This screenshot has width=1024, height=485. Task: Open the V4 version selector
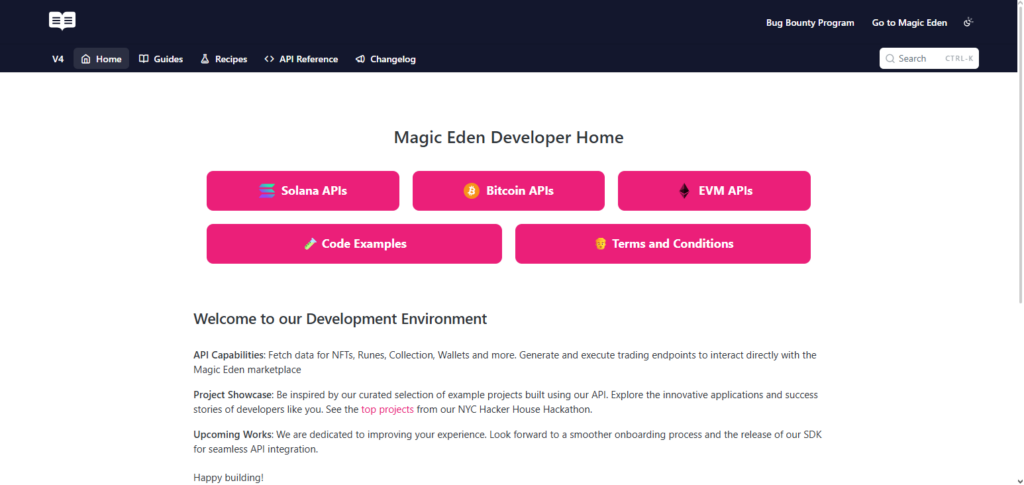coord(58,59)
